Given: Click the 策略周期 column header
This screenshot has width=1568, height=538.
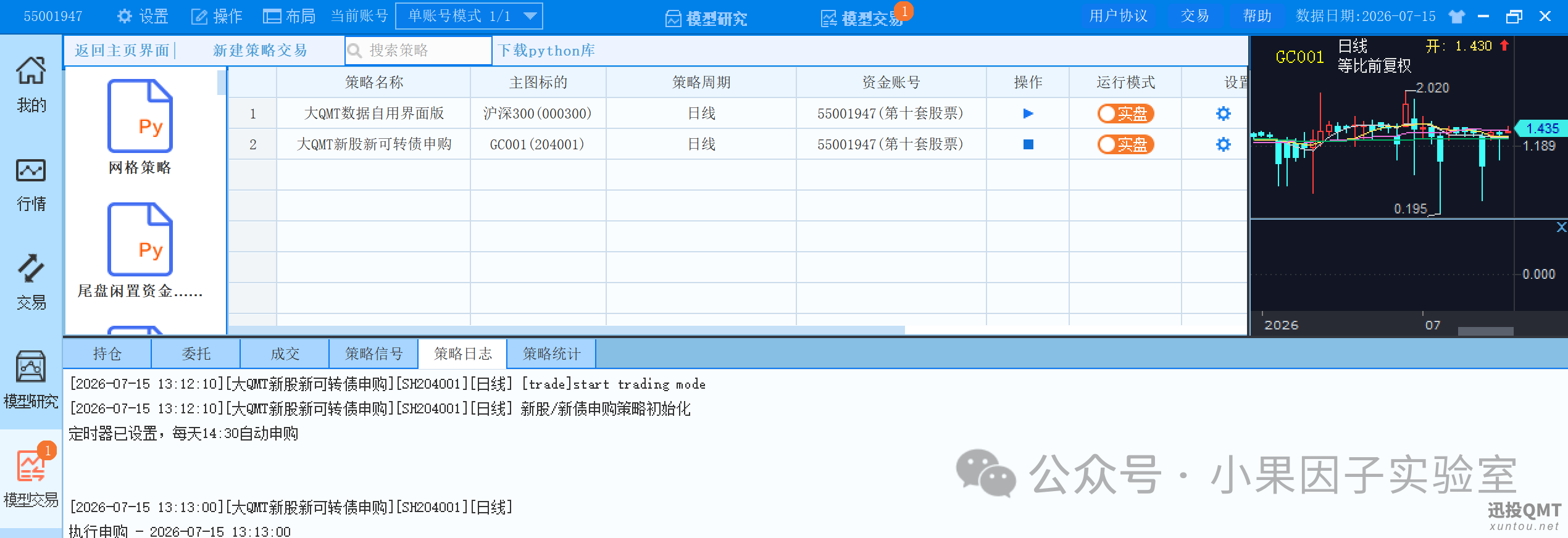Looking at the screenshot, I should (x=701, y=82).
